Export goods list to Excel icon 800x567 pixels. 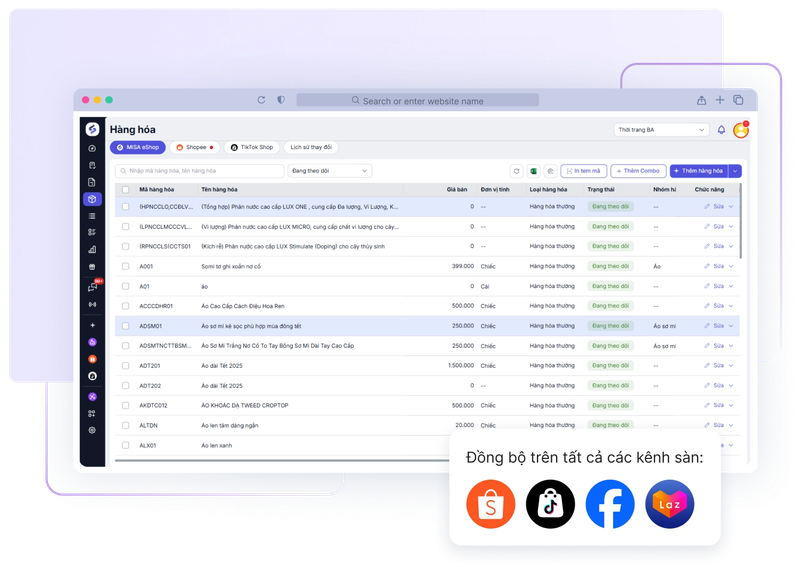[533, 171]
